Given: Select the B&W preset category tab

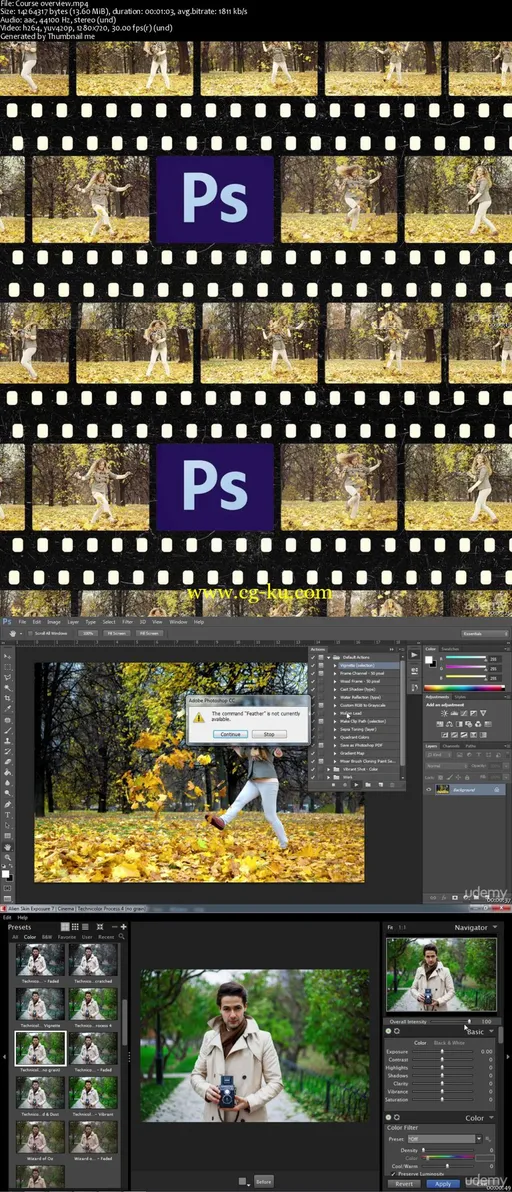Looking at the screenshot, I should pyautogui.click(x=46, y=937).
